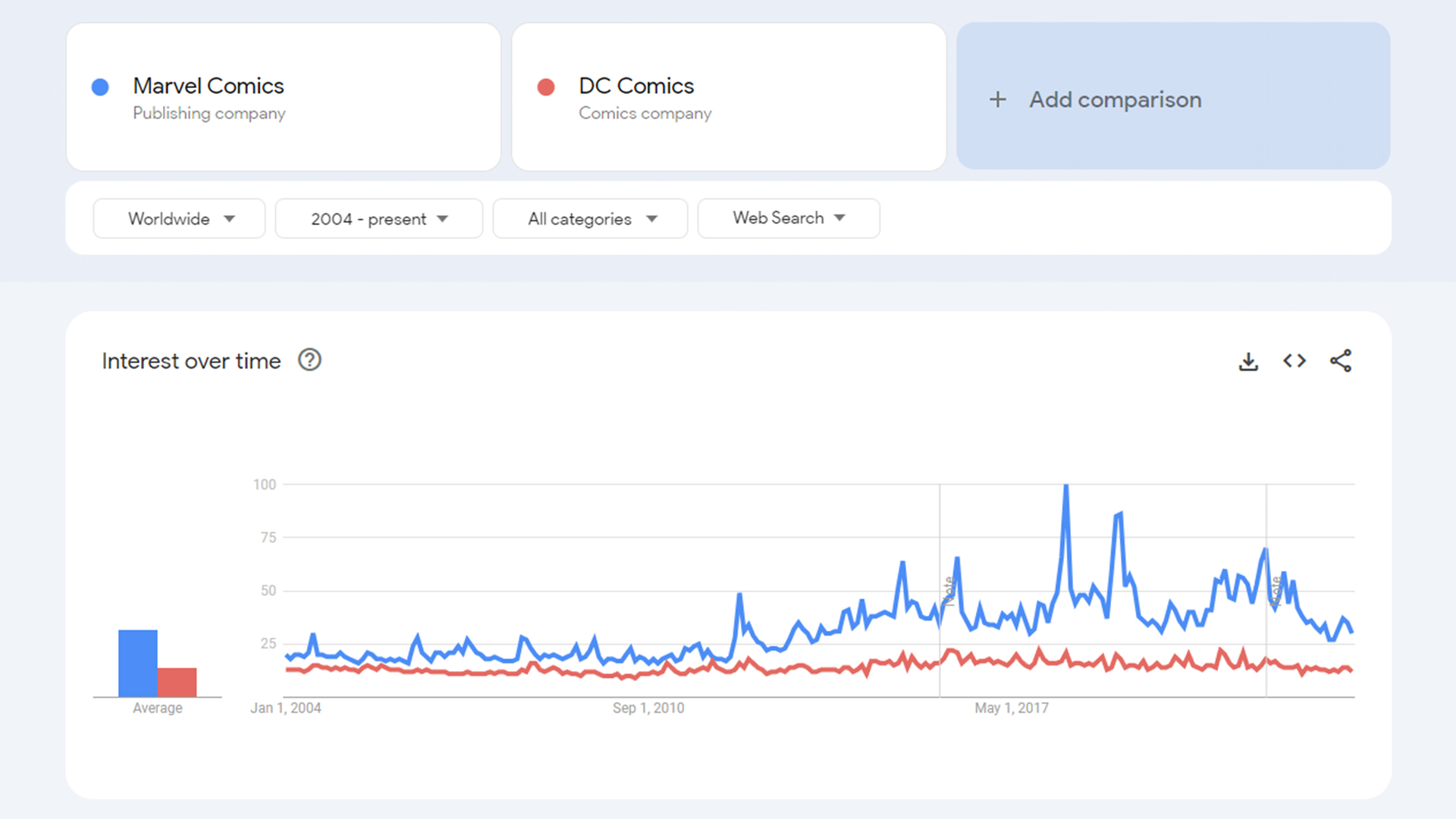Open help for Interest over time
The width and height of the screenshot is (1456, 819).
[309, 360]
